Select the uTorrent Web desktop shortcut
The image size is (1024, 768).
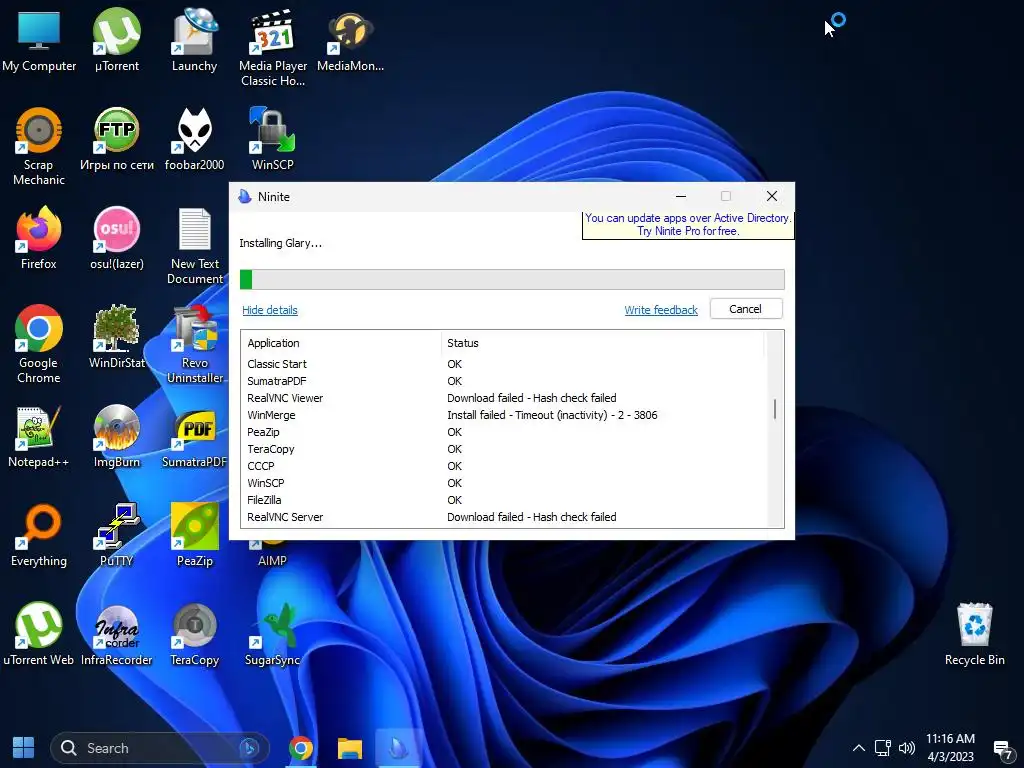39,635
